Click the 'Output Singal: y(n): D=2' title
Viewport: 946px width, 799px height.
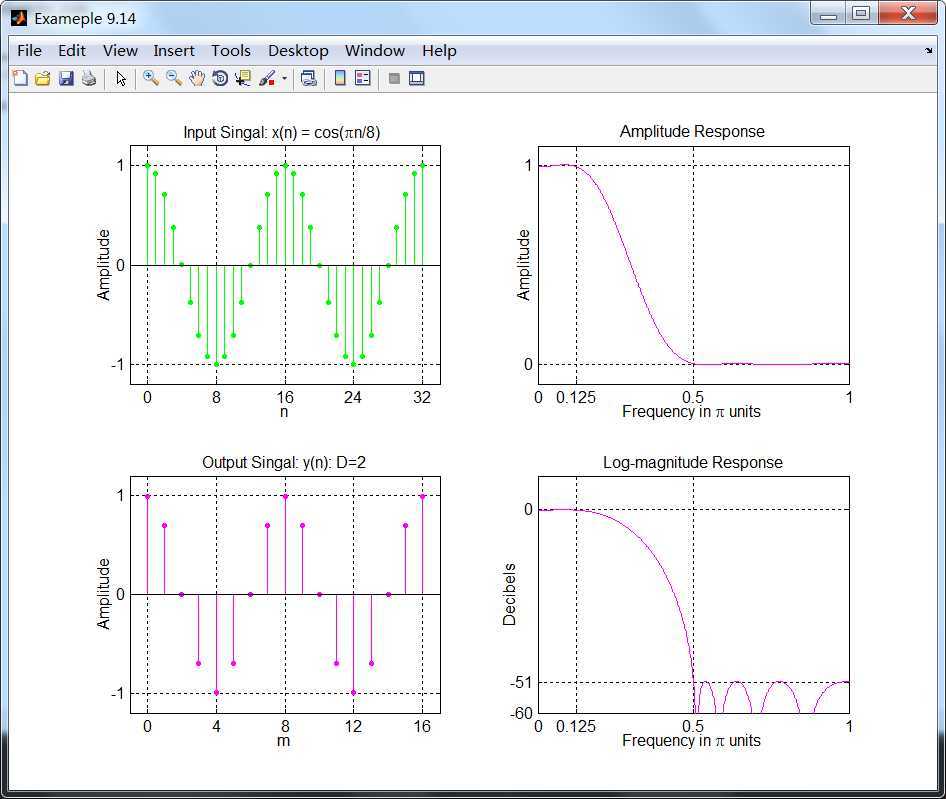click(284, 463)
